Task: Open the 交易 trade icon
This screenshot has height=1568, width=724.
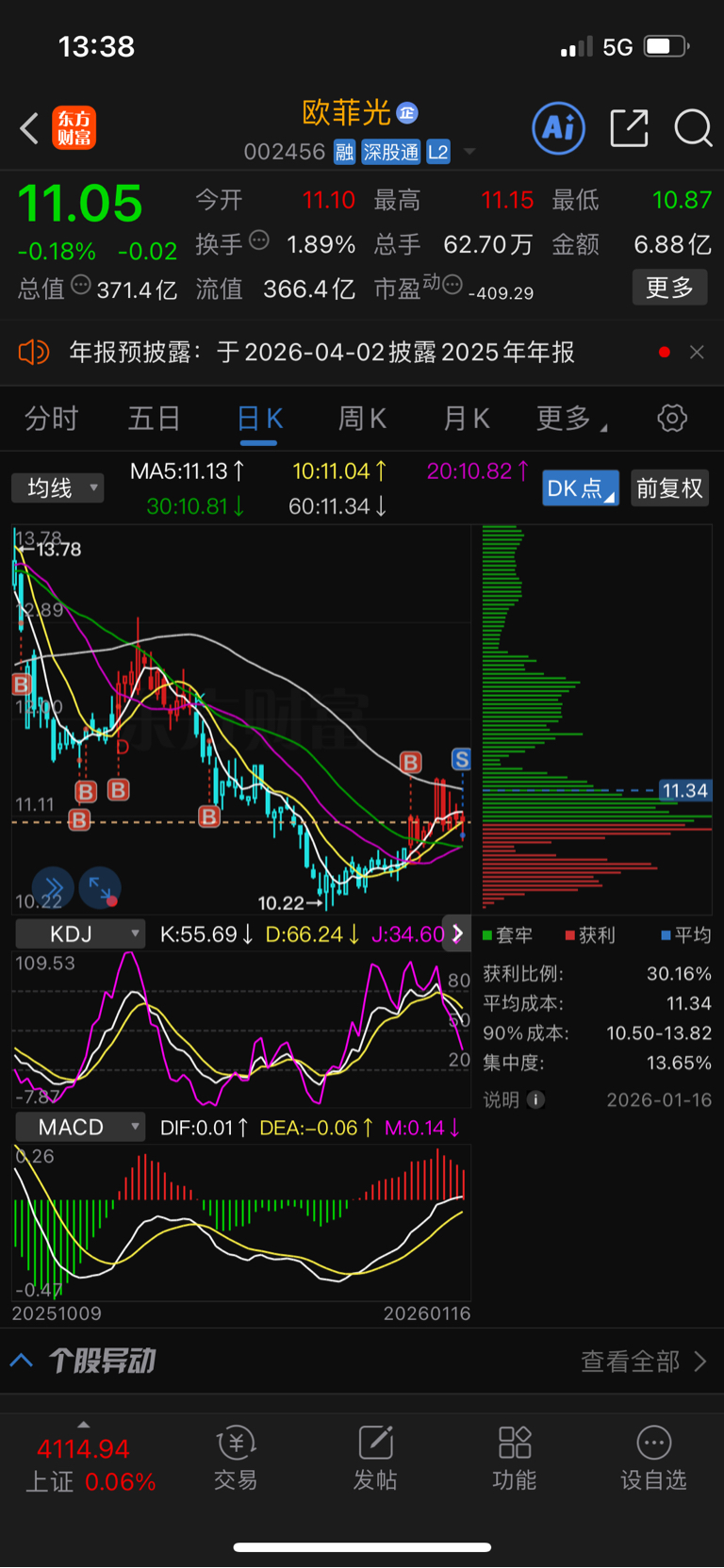Action: click(x=236, y=1457)
